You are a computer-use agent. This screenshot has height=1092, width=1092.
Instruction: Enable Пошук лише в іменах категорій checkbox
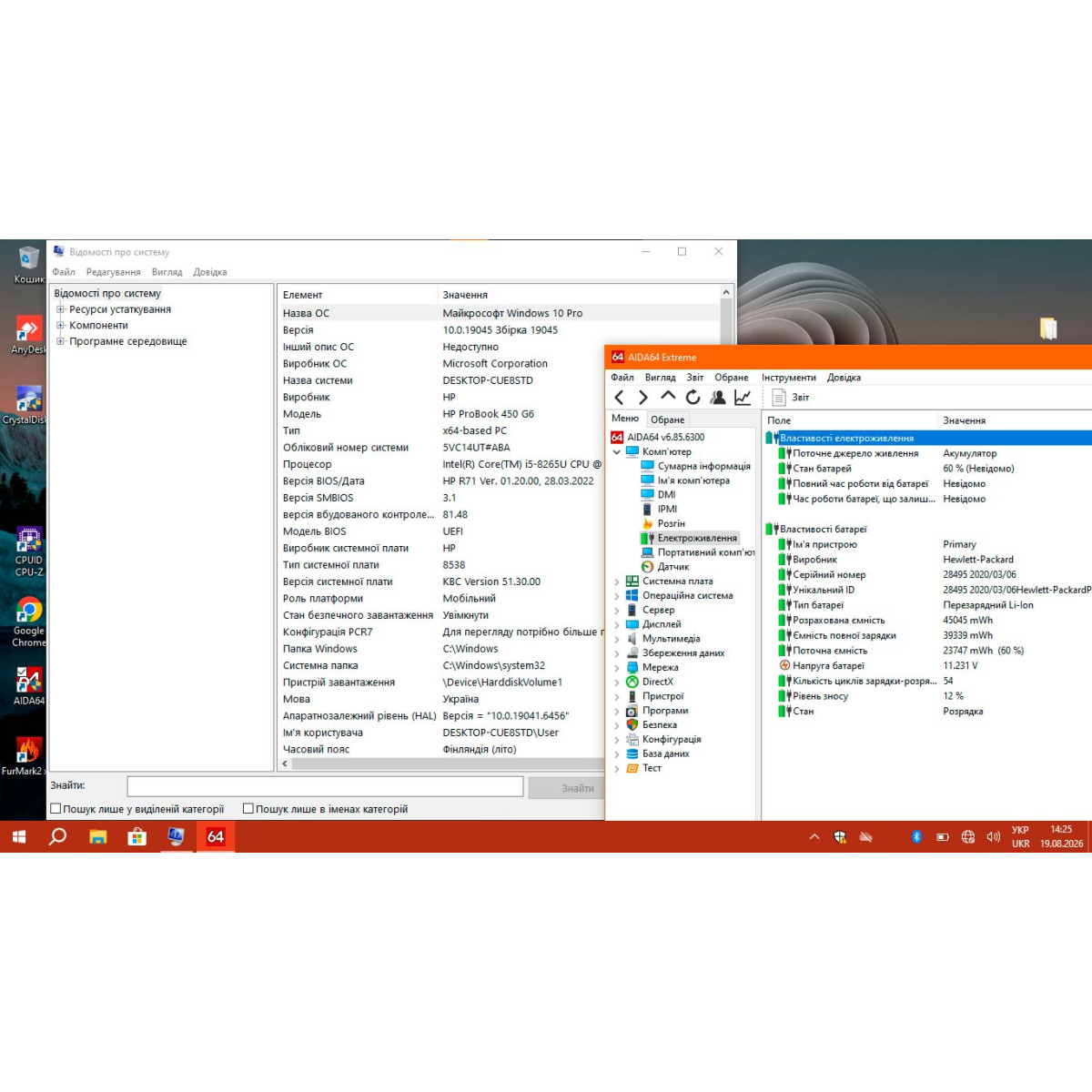coord(248,808)
